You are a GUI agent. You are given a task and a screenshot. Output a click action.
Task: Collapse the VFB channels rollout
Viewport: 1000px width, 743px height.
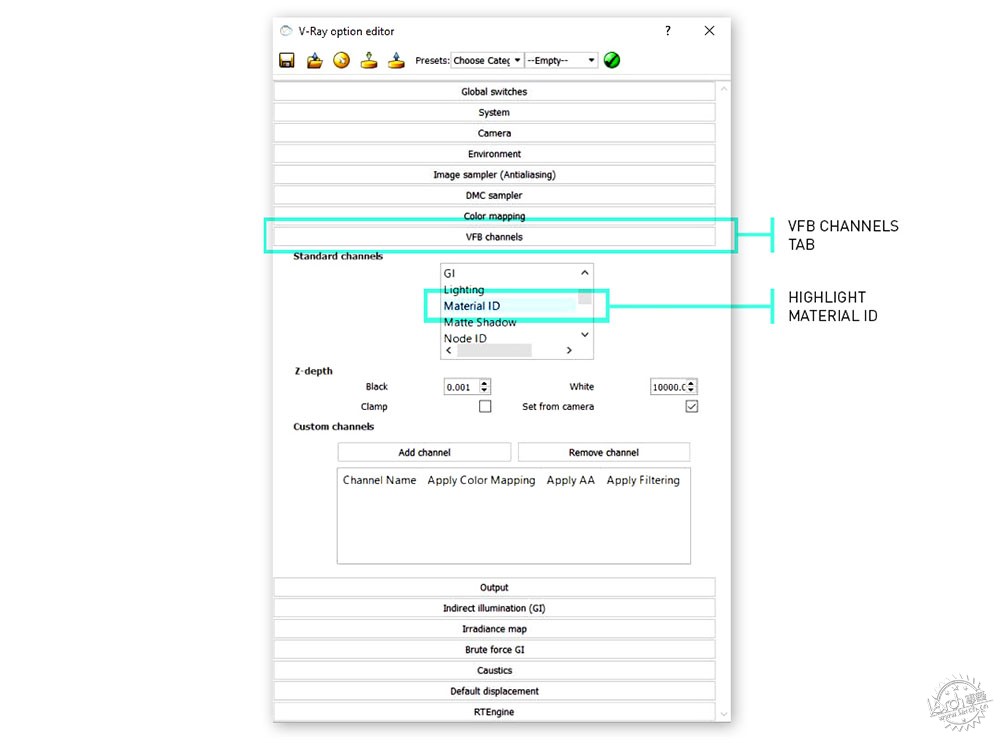pos(494,237)
